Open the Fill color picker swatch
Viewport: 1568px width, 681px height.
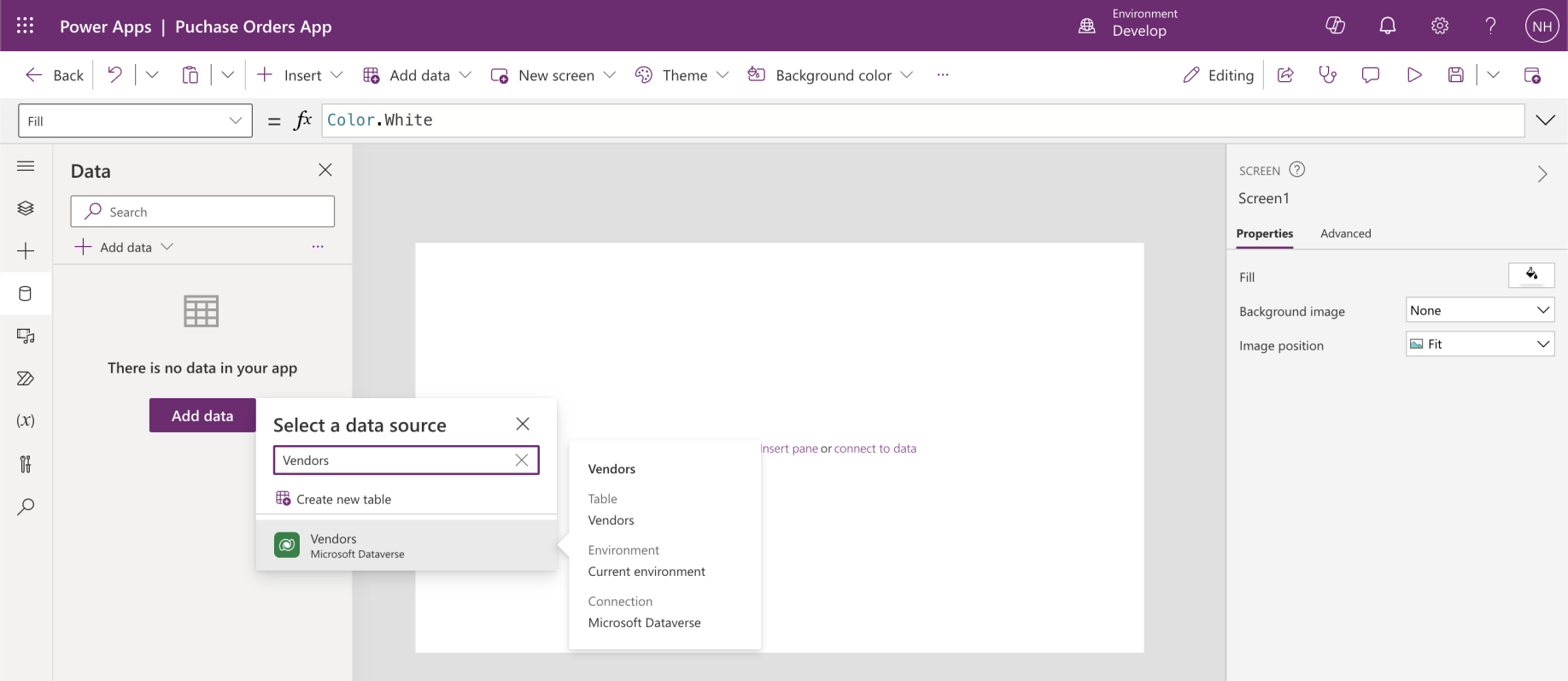pos(1531,275)
